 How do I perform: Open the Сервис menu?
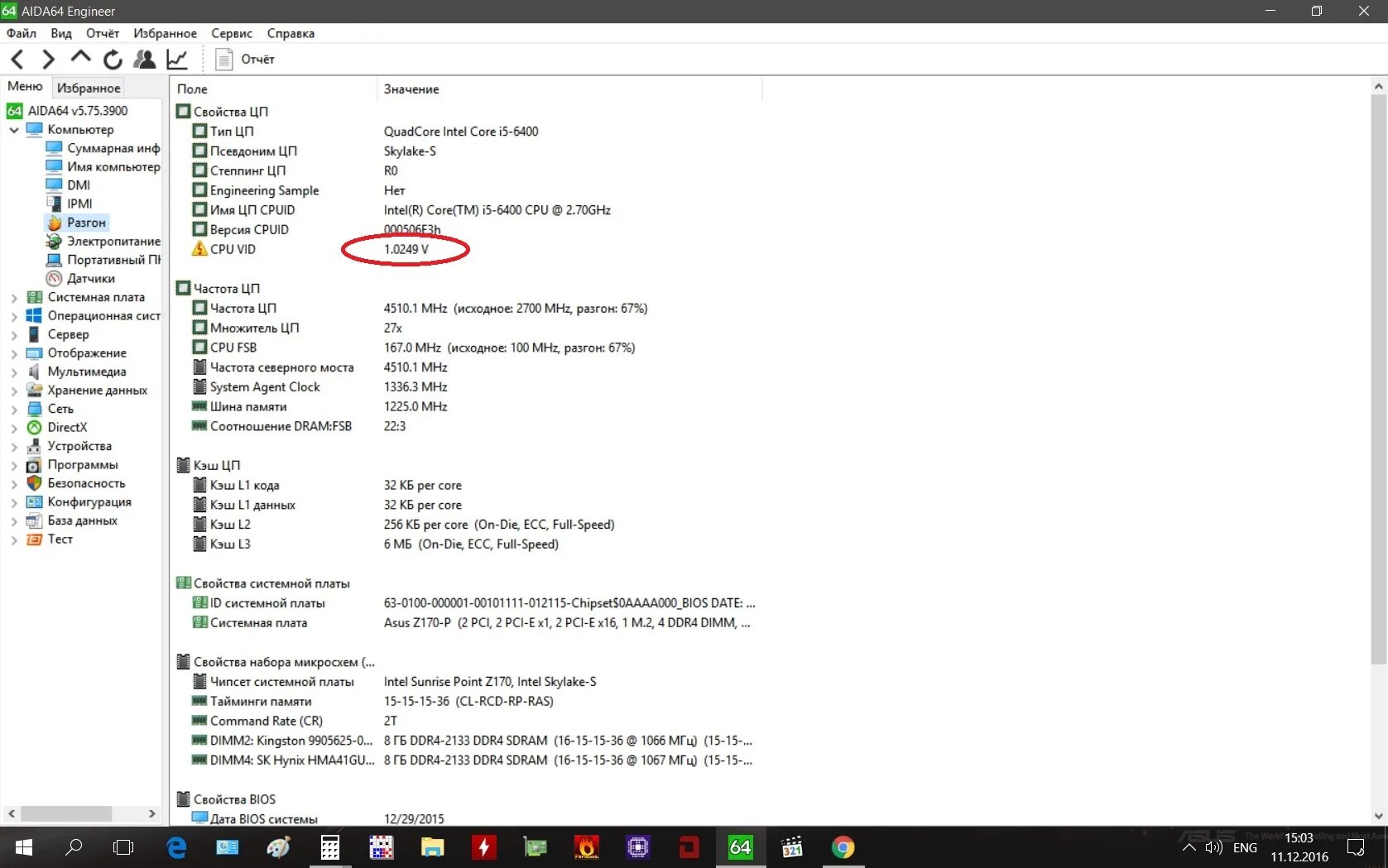pyautogui.click(x=232, y=33)
